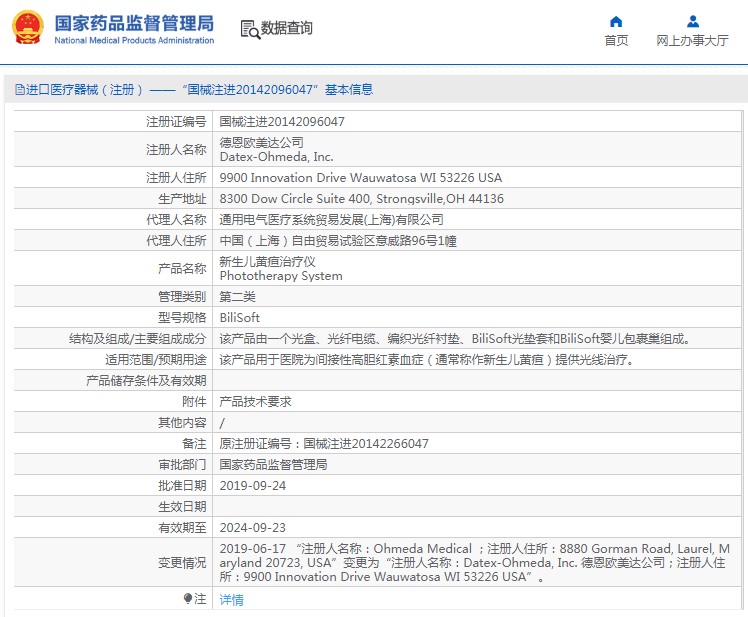Click 国家药品监督管理局 site title
Image resolution: width=748 pixels, height=617 pixels.
click(134, 23)
